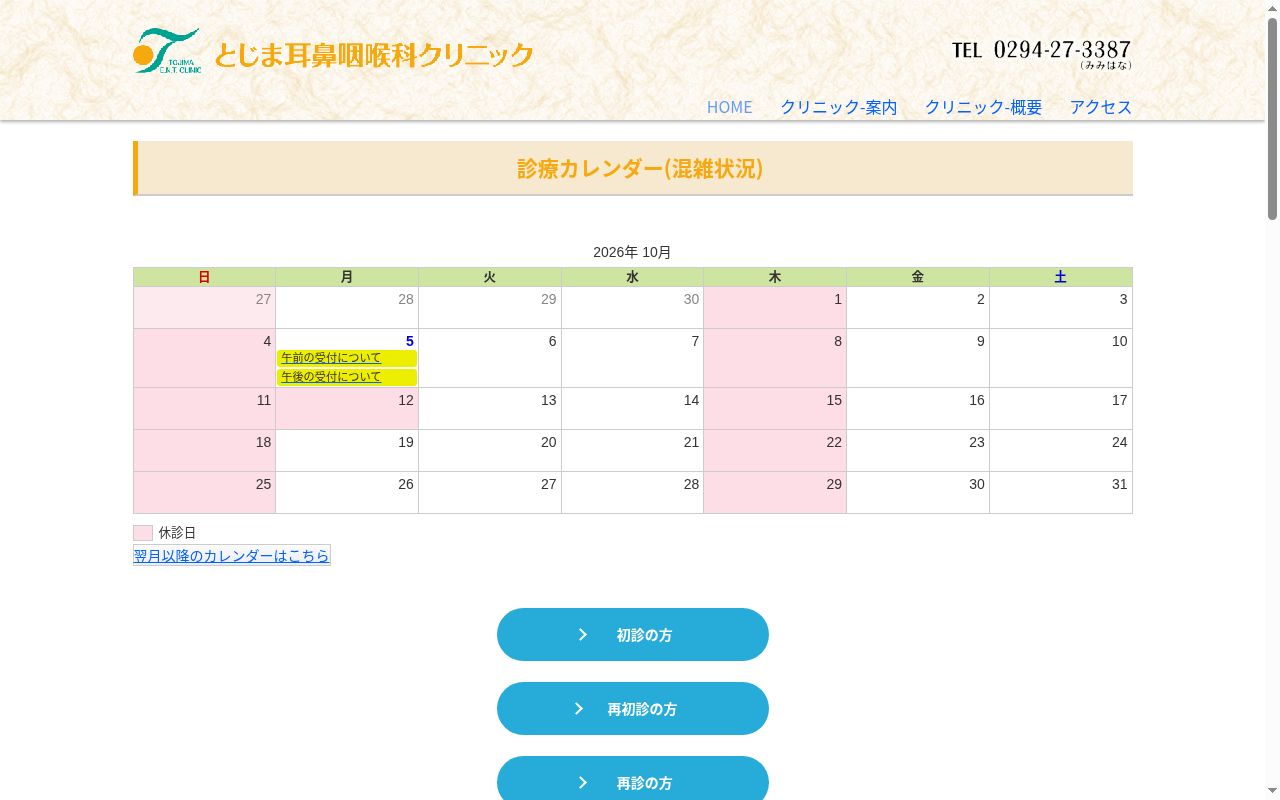Click the 木 Thursday column header

775,277
